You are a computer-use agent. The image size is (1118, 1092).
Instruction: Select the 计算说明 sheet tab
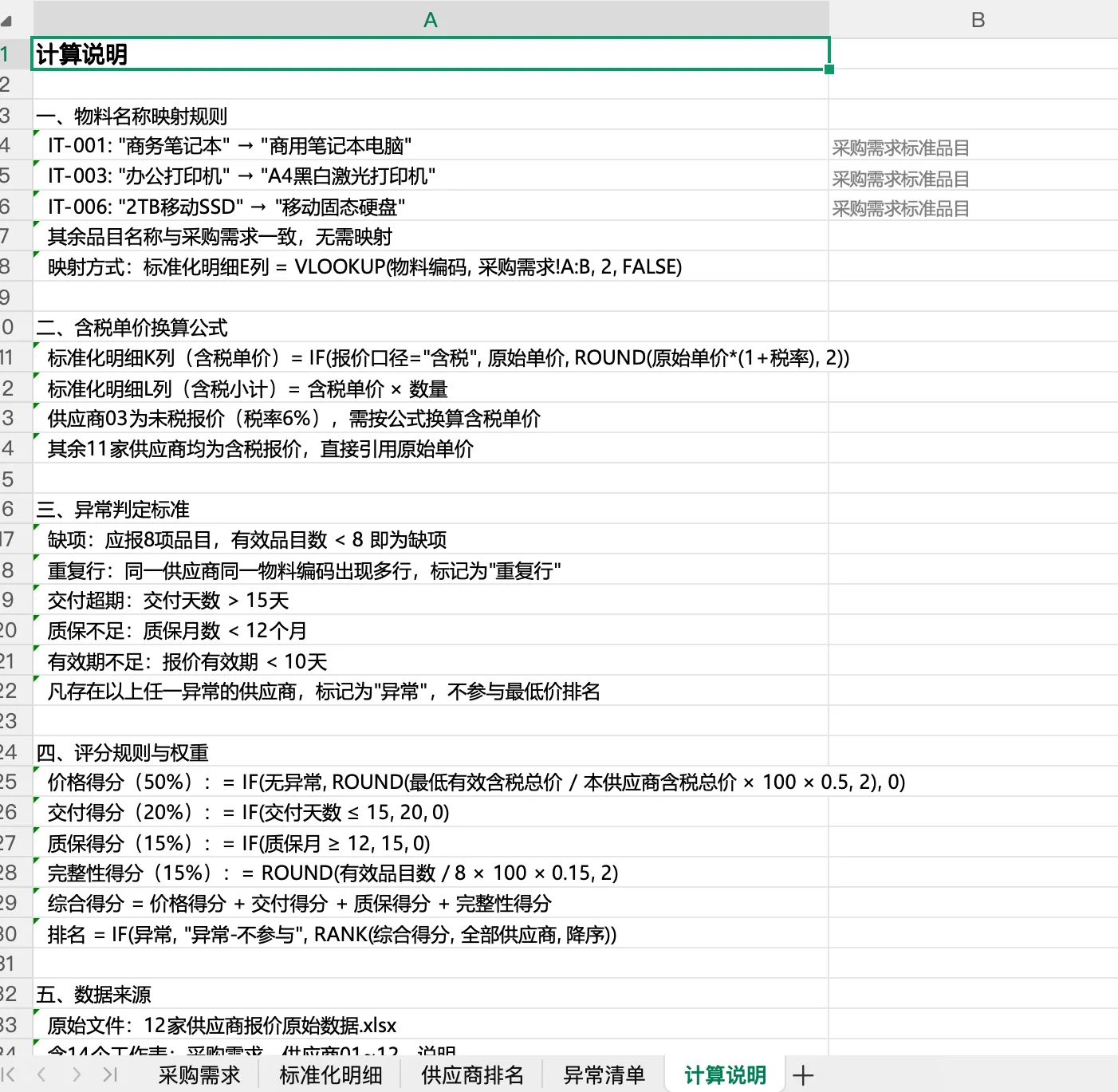click(x=725, y=1074)
